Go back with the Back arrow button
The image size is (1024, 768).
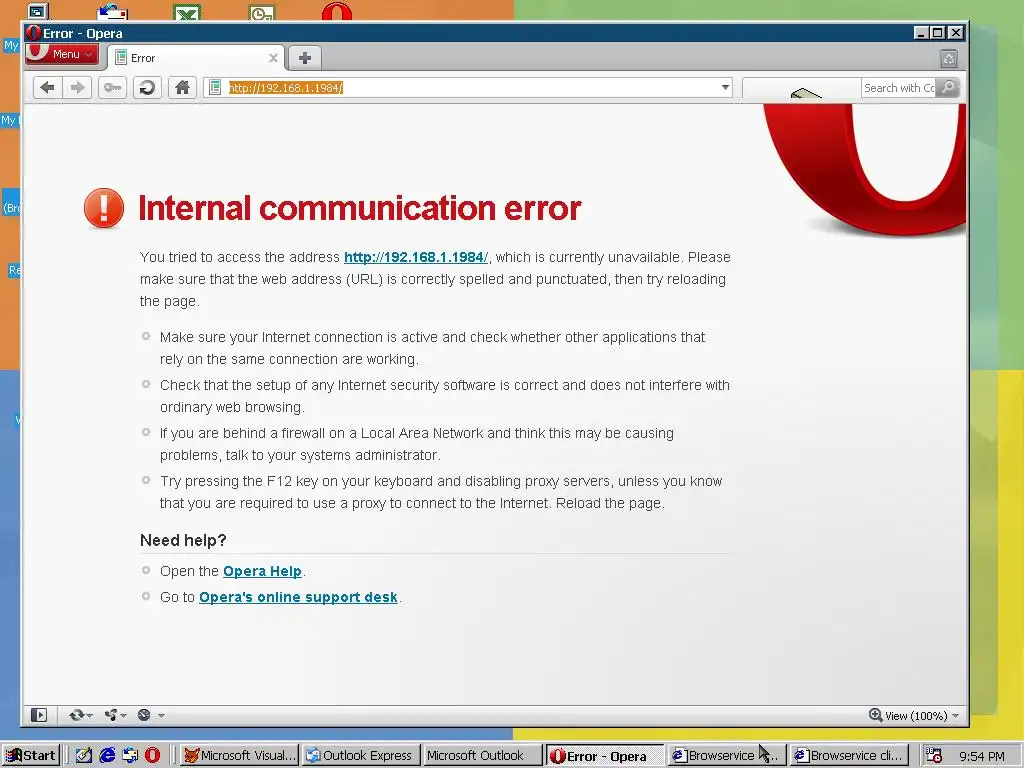[x=47, y=88]
